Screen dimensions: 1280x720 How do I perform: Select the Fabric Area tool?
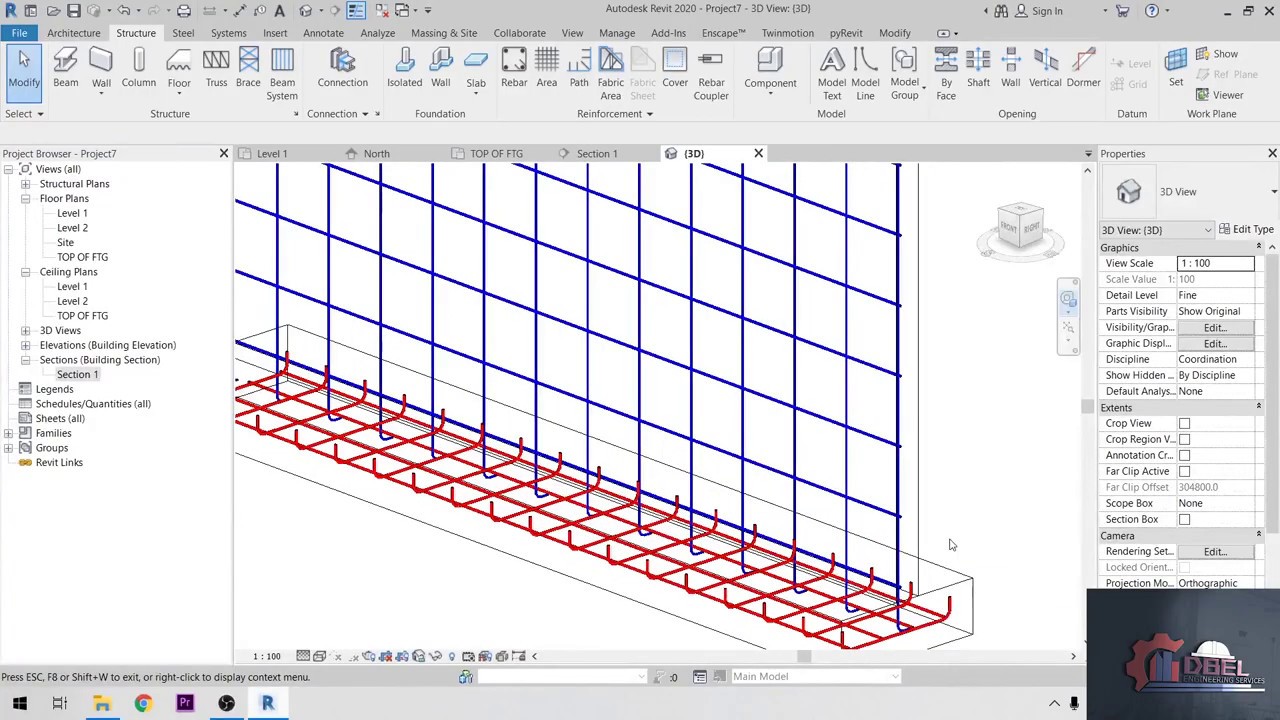pos(610,75)
